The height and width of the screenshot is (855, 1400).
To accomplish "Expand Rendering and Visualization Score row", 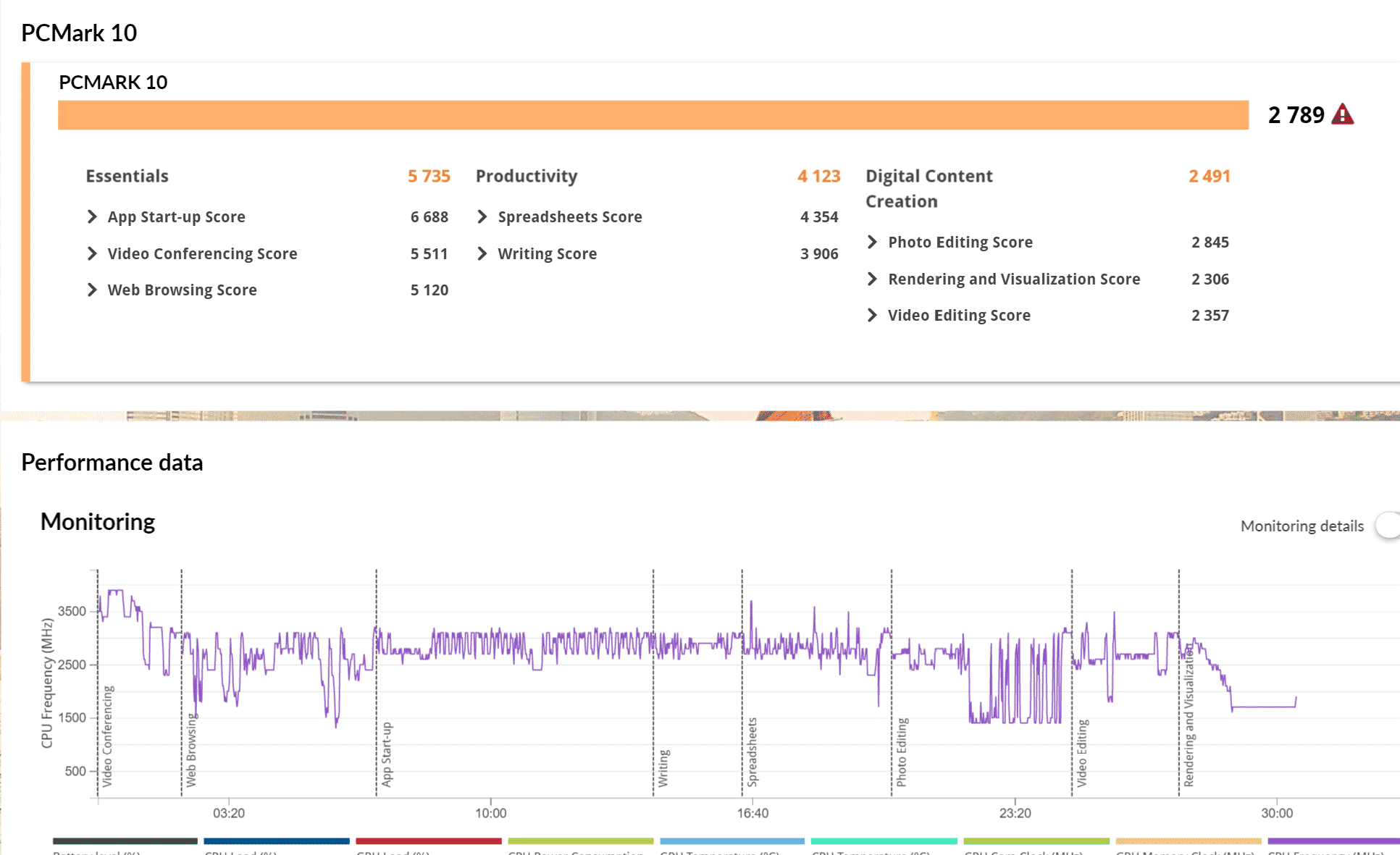I will (872, 279).
